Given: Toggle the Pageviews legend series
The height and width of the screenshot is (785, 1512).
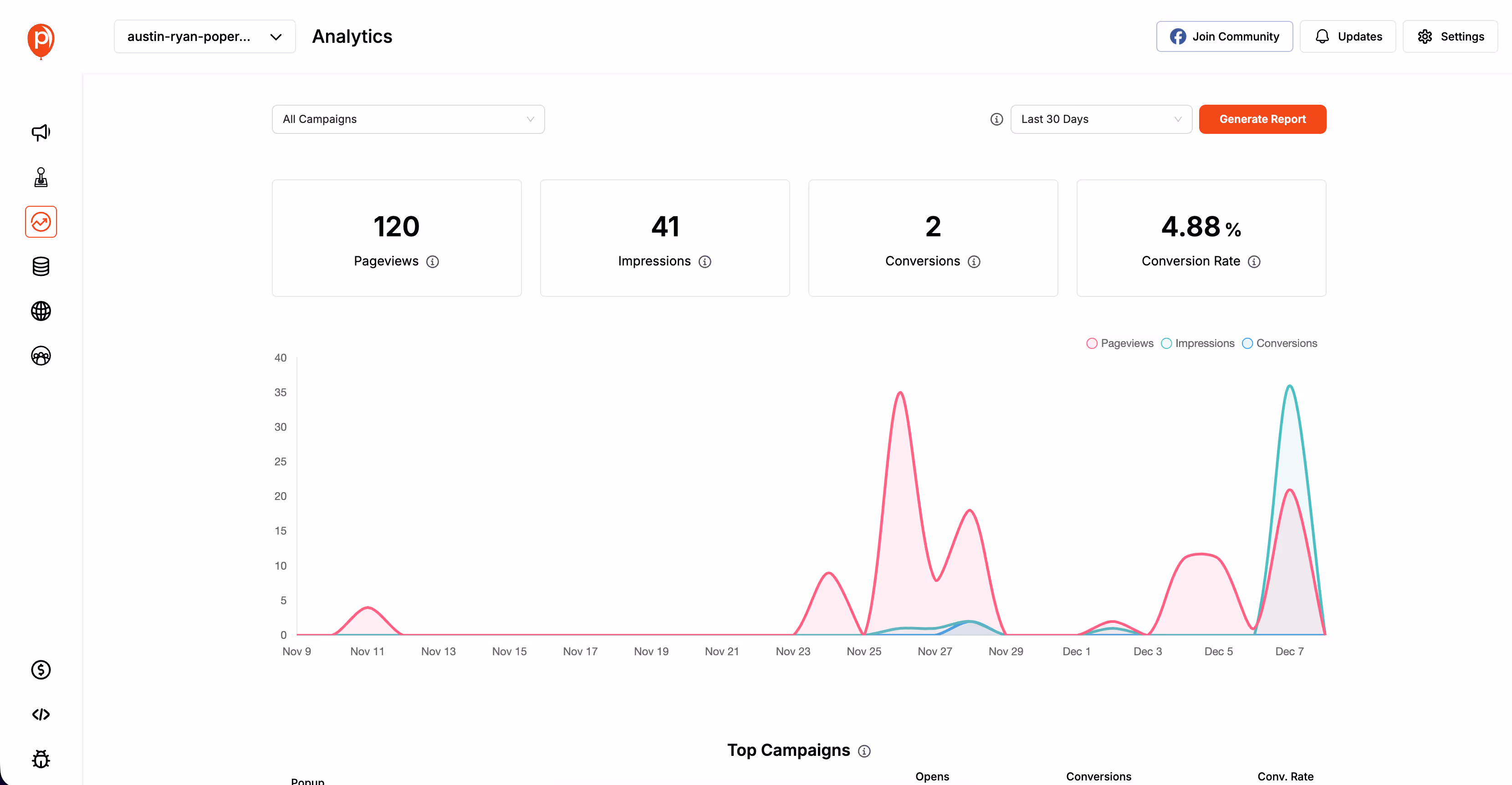Looking at the screenshot, I should click(1119, 343).
